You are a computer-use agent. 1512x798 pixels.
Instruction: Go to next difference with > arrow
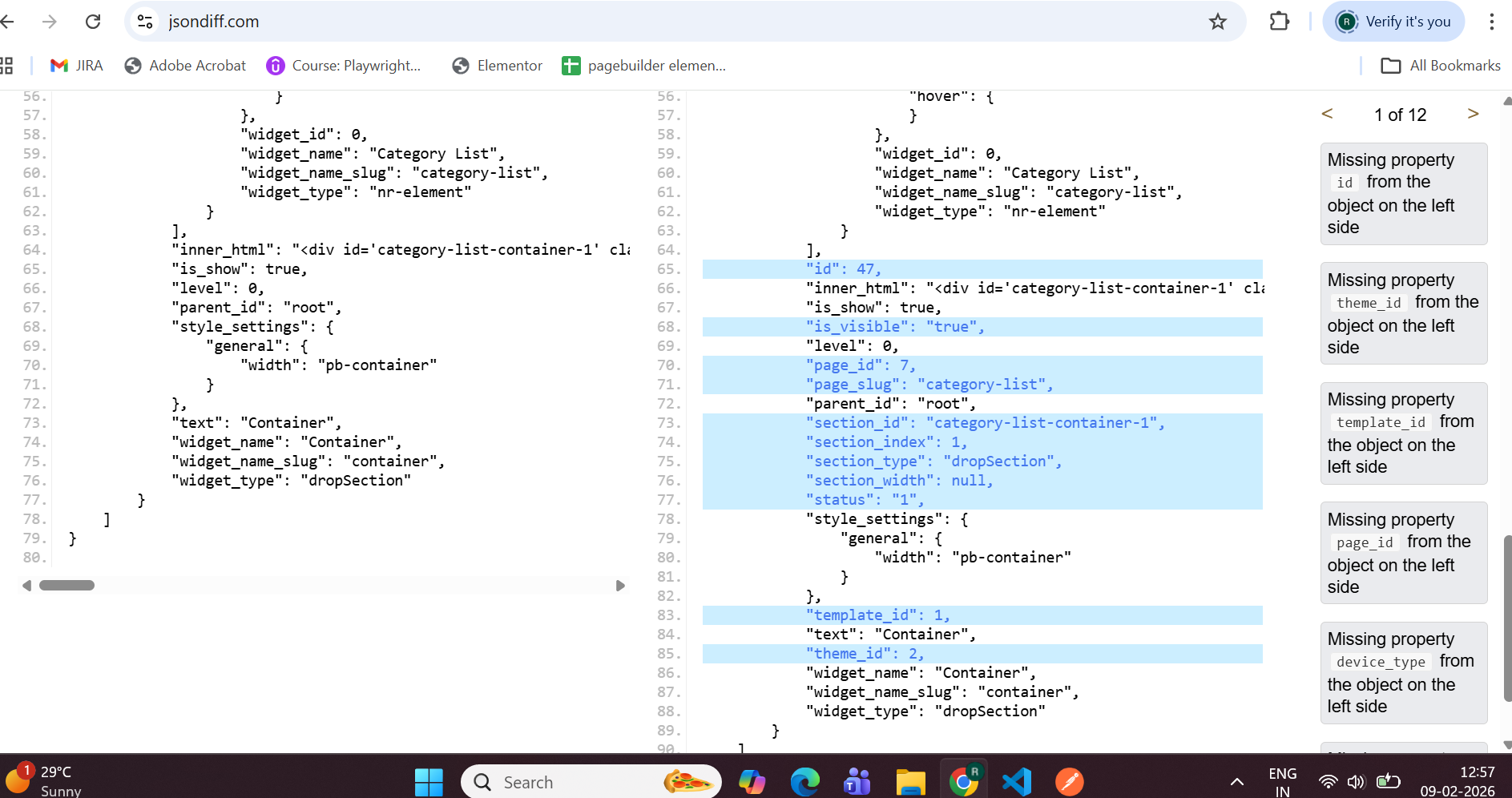click(1473, 114)
